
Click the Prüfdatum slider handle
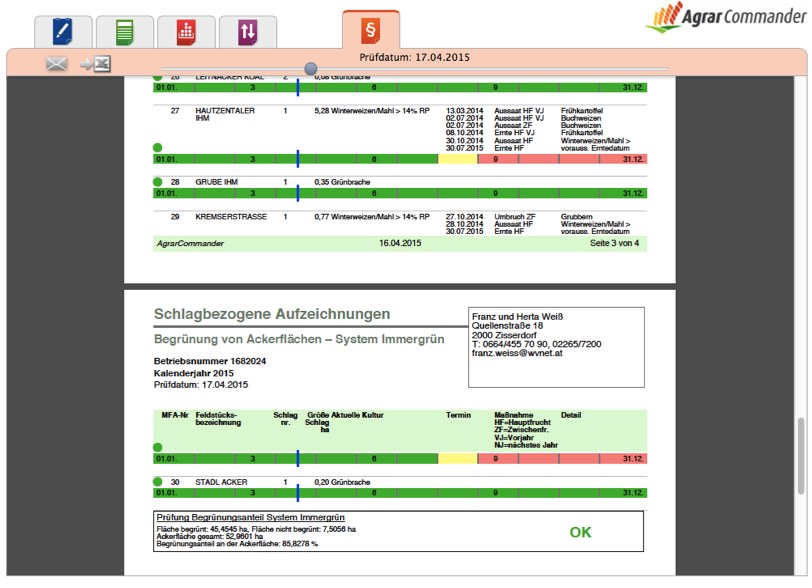coord(311,68)
